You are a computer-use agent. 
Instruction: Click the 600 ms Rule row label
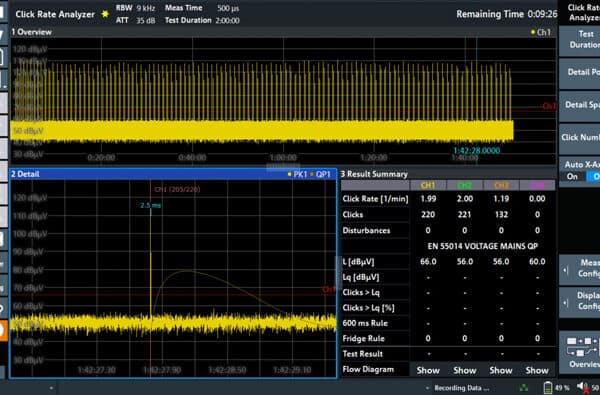[365, 323]
